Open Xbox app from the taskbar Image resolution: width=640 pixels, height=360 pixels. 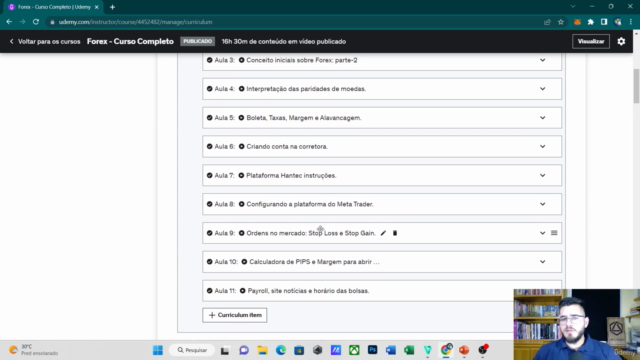pos(354,350)
